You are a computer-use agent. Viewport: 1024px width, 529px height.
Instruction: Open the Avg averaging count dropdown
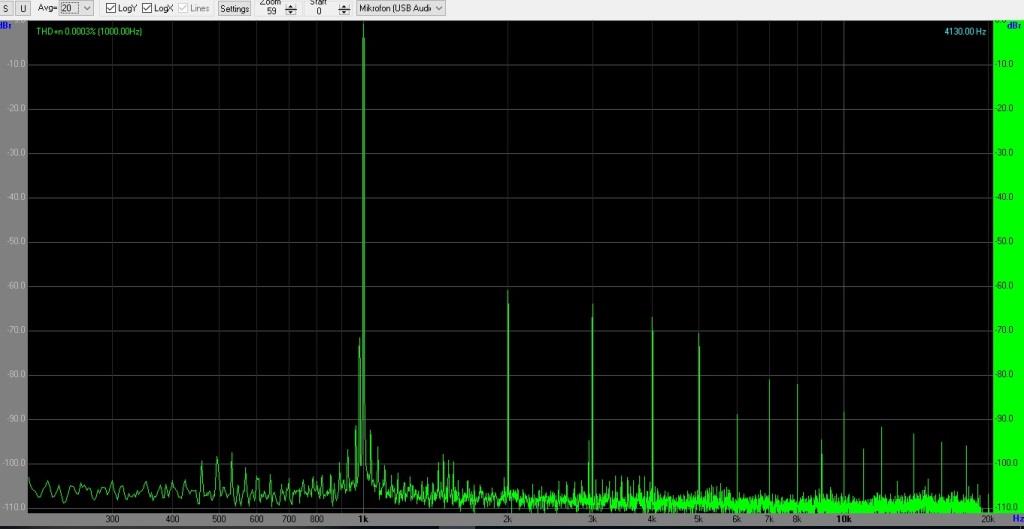76,8
